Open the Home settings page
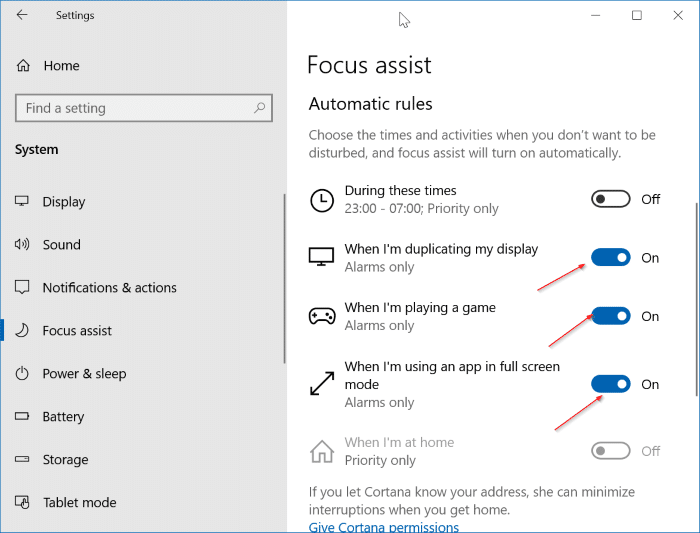Screen dimensions: 700x533 click(61, 66)
